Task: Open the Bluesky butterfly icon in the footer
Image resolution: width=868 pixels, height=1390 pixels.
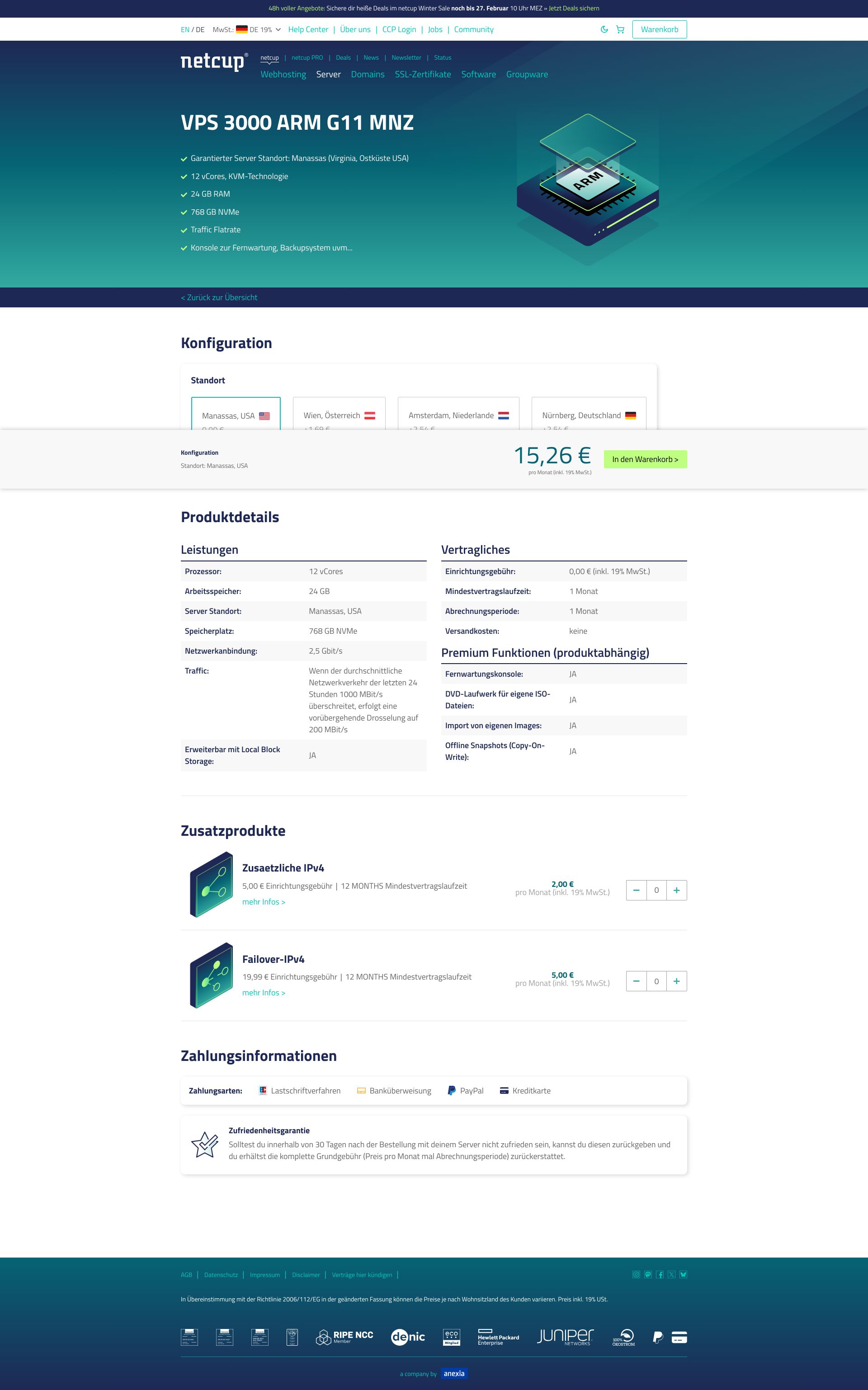Action: (683, 1275)
